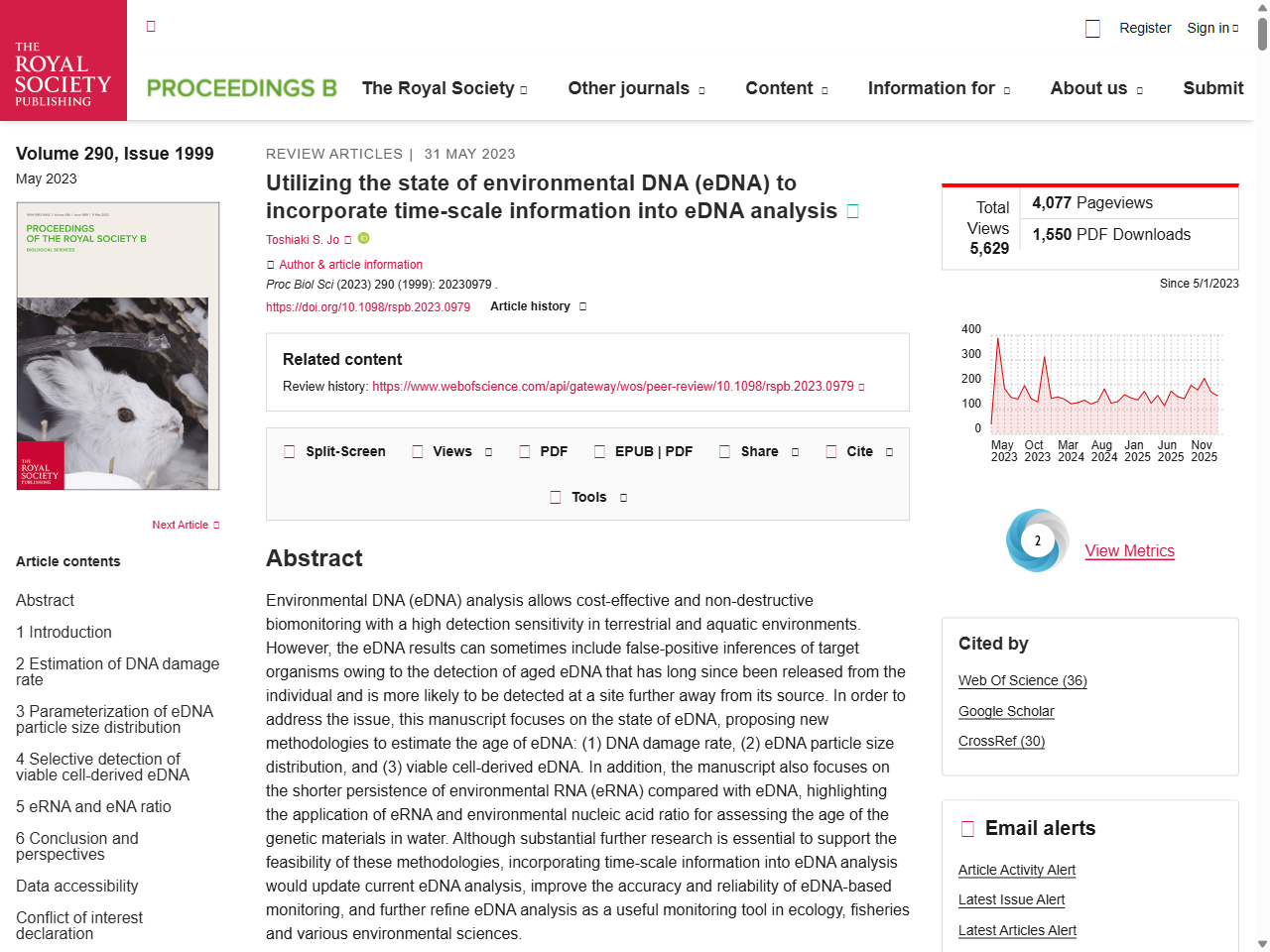Click the View Metrics link
The width and height of the screenshot is (1270, 952).
1129,550
